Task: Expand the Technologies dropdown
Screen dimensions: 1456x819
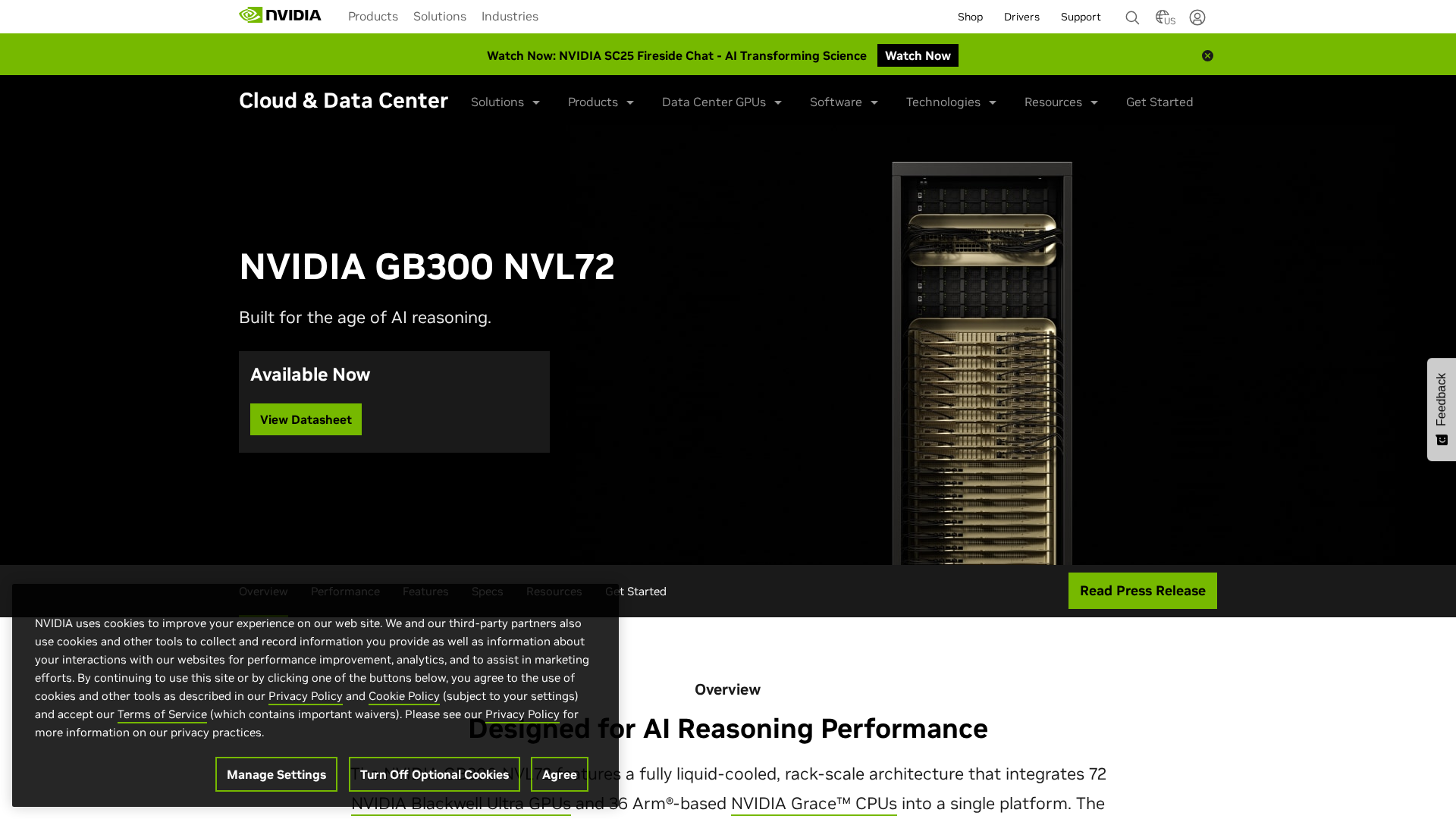Action: [951, 102]
